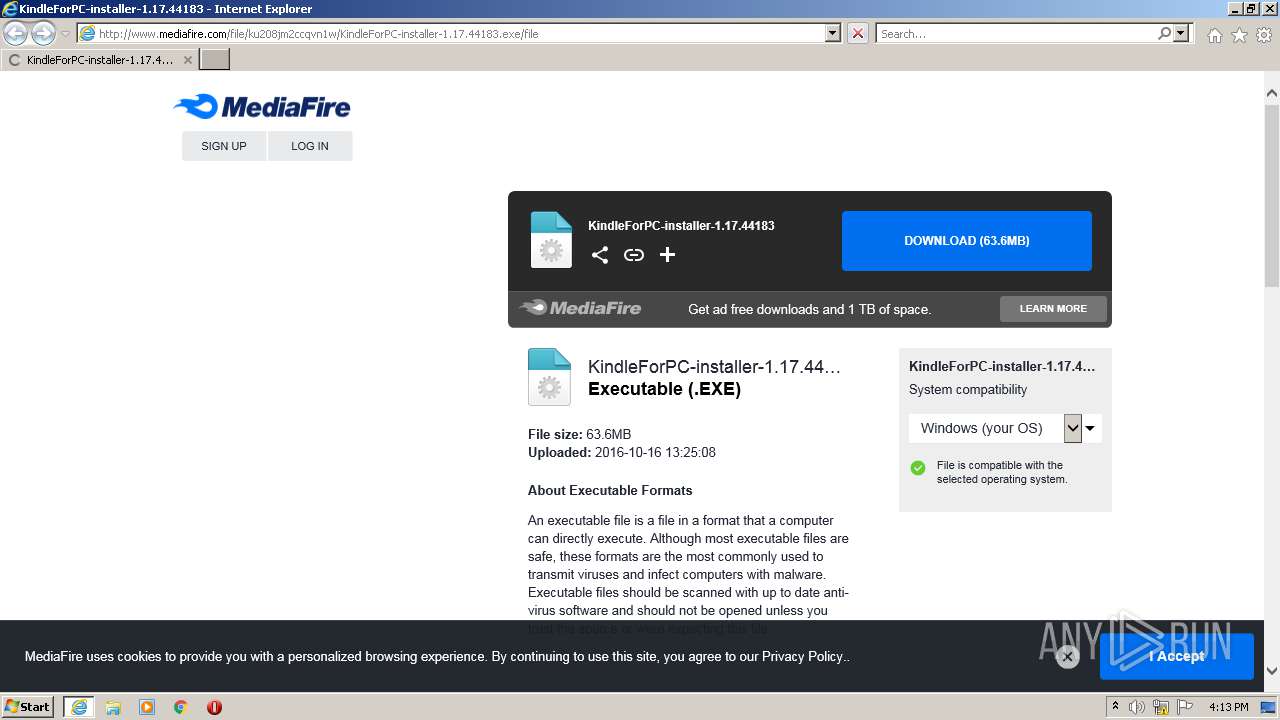Click 'Get ad free downloads and 1 TB' text

[x=809, y=309]
